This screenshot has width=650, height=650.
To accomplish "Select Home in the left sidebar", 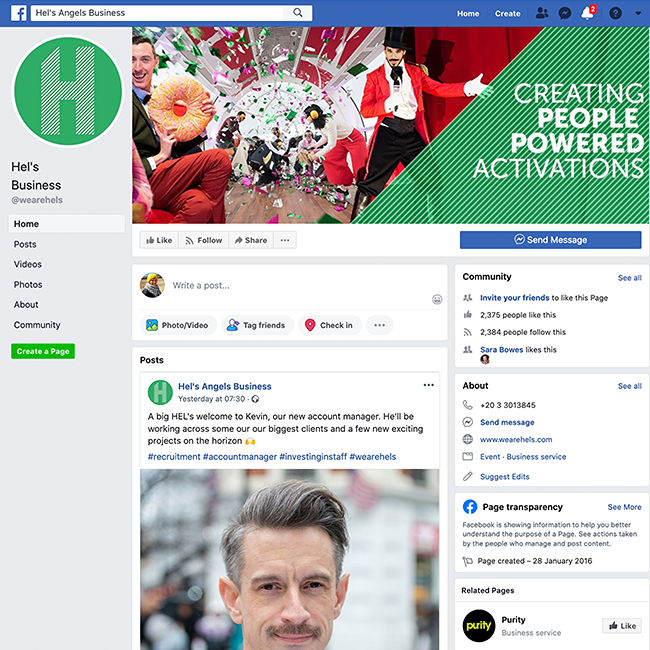I will (66, 224).
